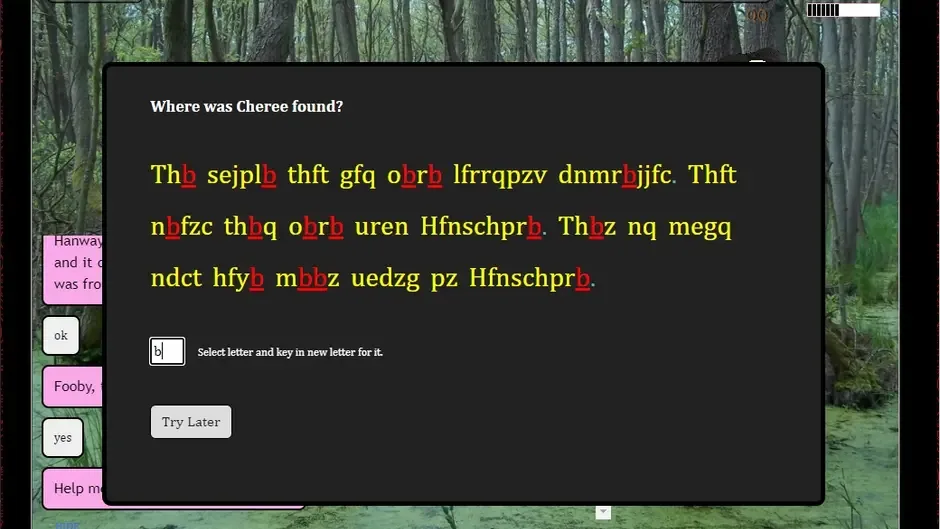Select the cipher word 'megq'

click(700, 227)
